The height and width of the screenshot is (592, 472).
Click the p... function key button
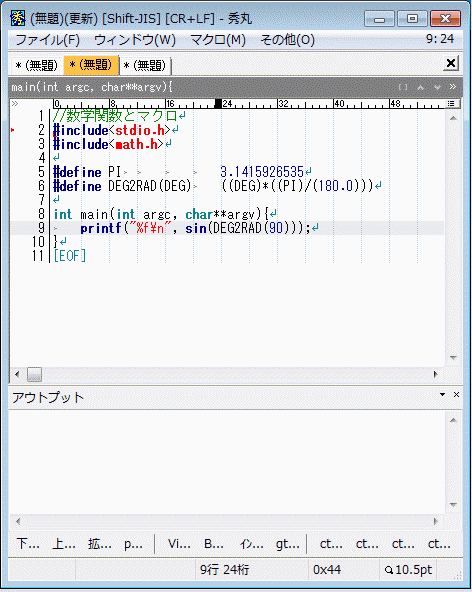[x=133, y=544]
